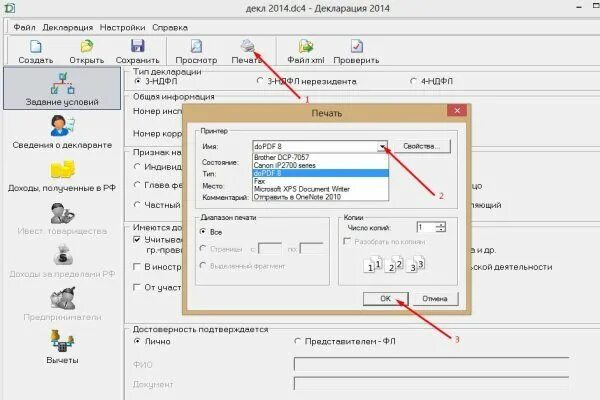This screenshot has width=600, height=400.
Task: Open a declaration via the Открыть icon
Action: coord(87,47)
